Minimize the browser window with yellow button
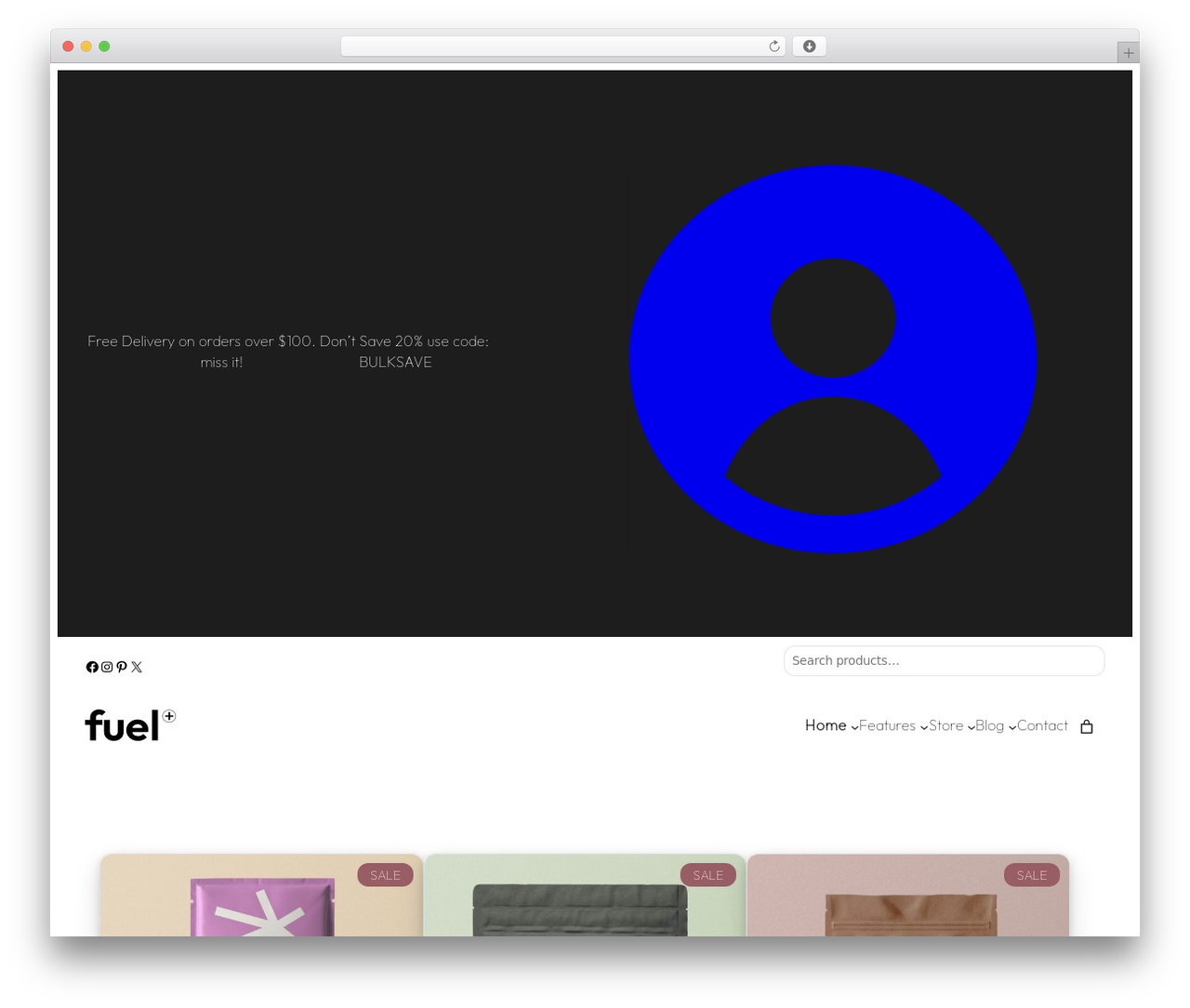This screenshot has width=1190, height=1008. [86, 46]
